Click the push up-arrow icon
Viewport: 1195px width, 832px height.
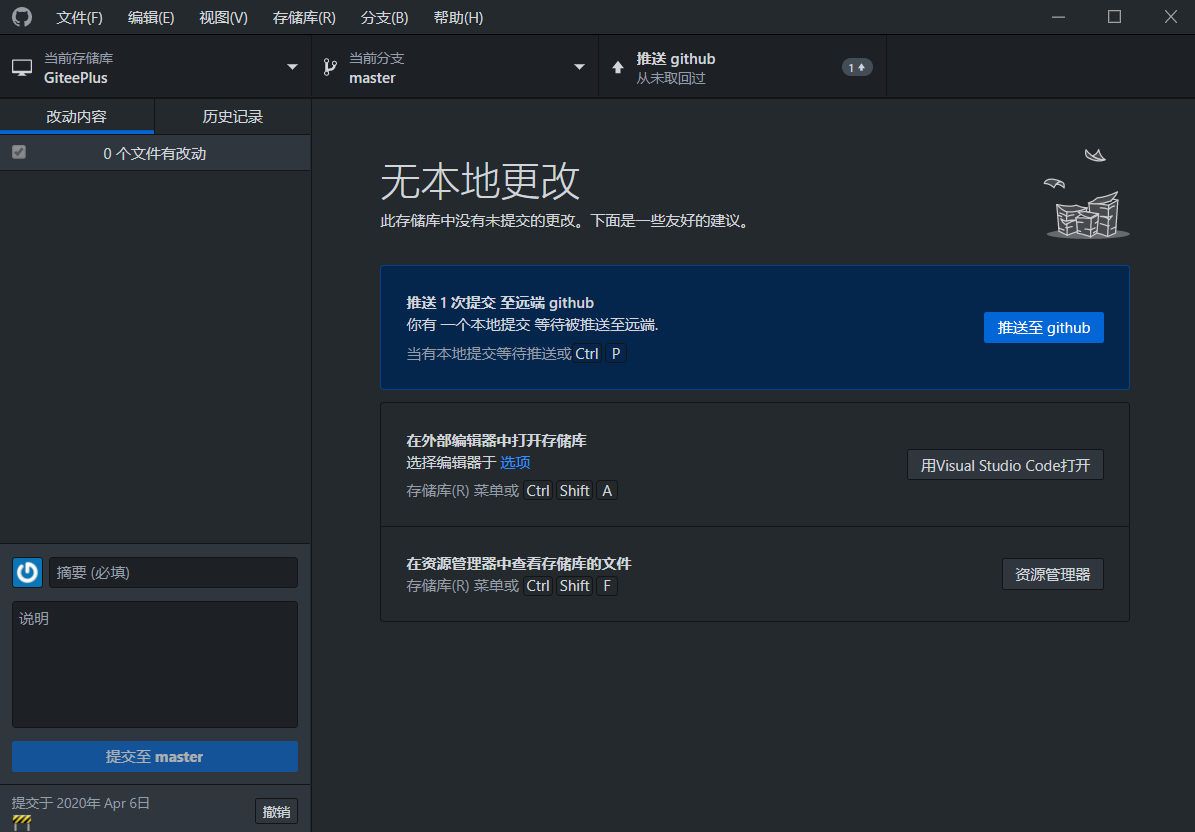pyautogui.click(x=618, y=68)
